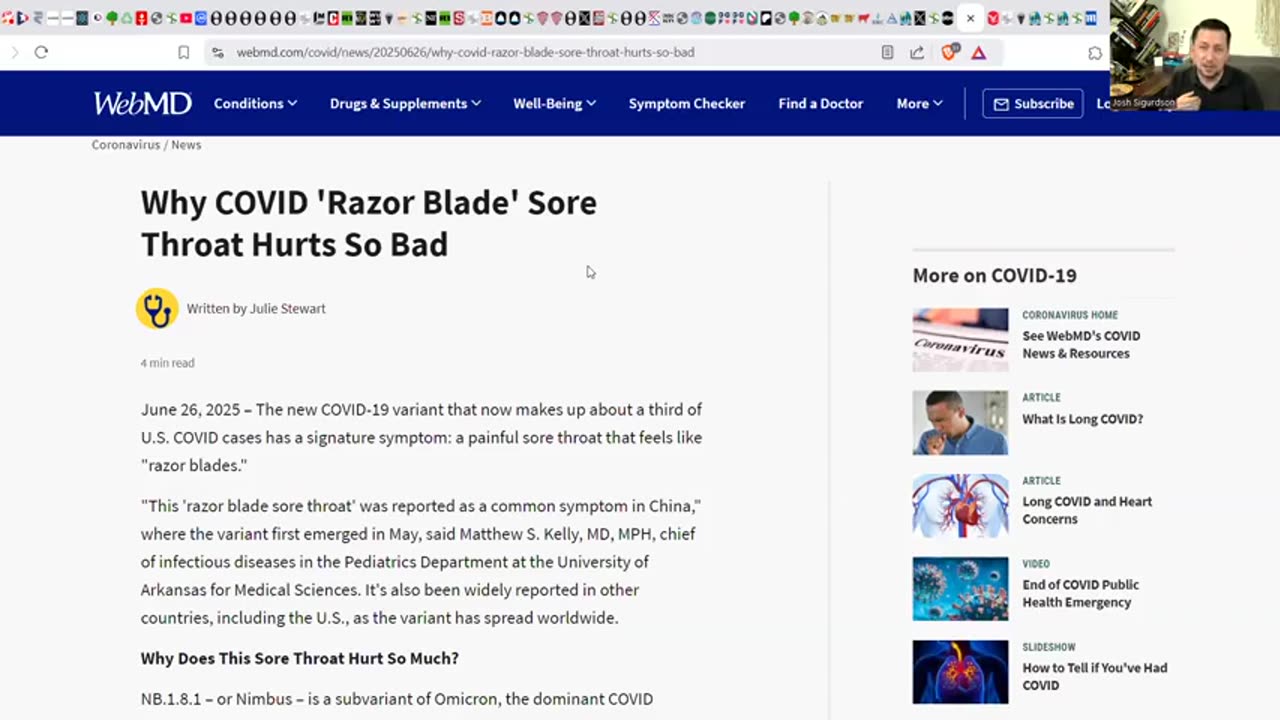The height and width of the screenshot is (720, 1280).
Task: Click the envelope icon in Subscribe button
Action: [x=1001, y=104]
